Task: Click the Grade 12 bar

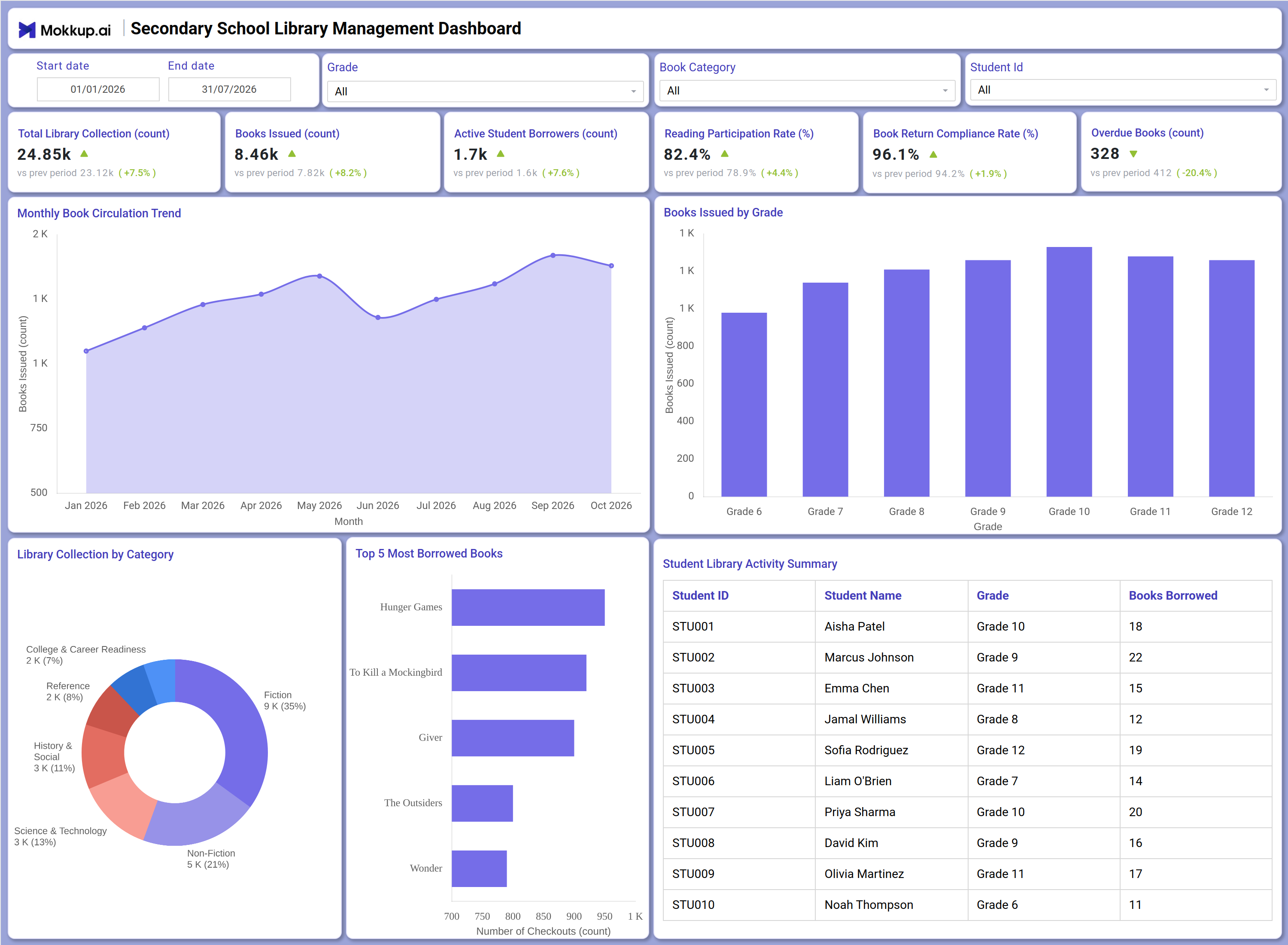Action: pos(1231,378)
